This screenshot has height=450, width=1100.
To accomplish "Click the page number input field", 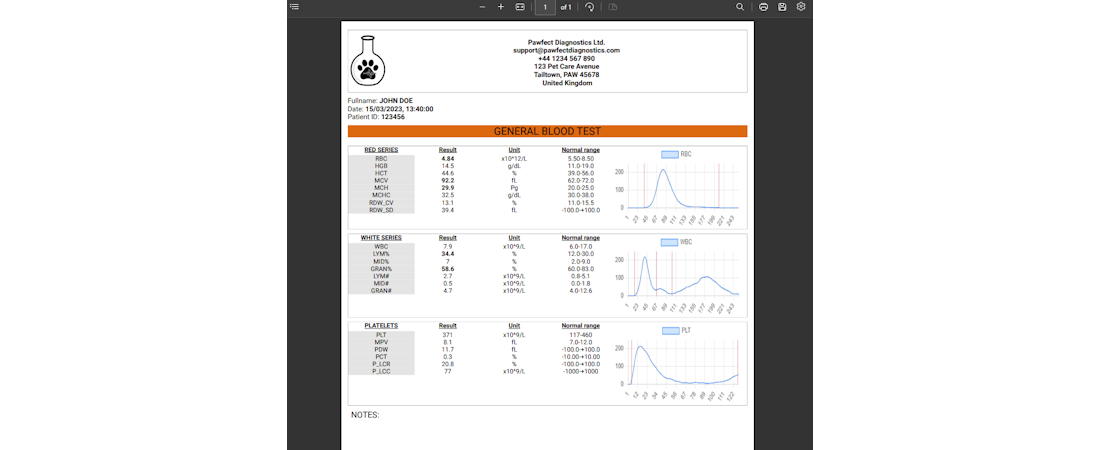I will pos(545,7).
